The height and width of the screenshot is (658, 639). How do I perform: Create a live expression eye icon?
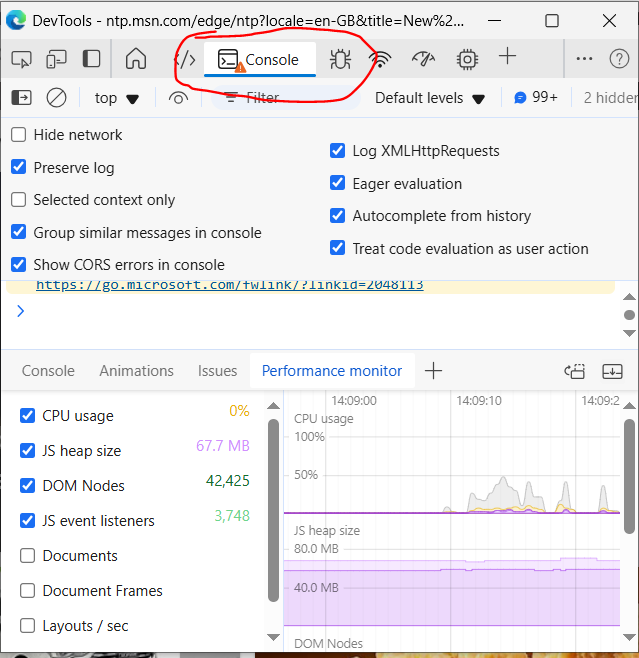coord(178,98)
